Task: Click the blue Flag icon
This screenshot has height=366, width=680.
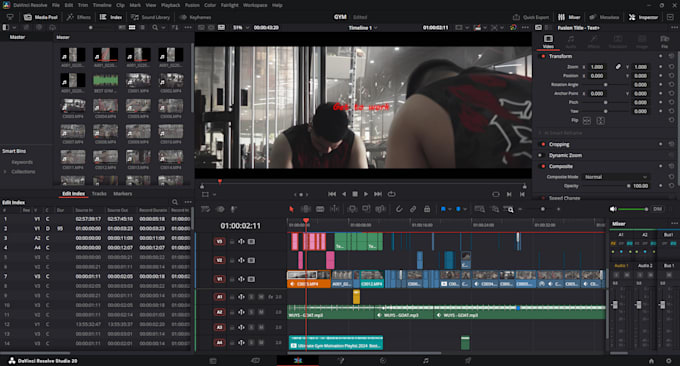Action: click(x=443, y=209)
